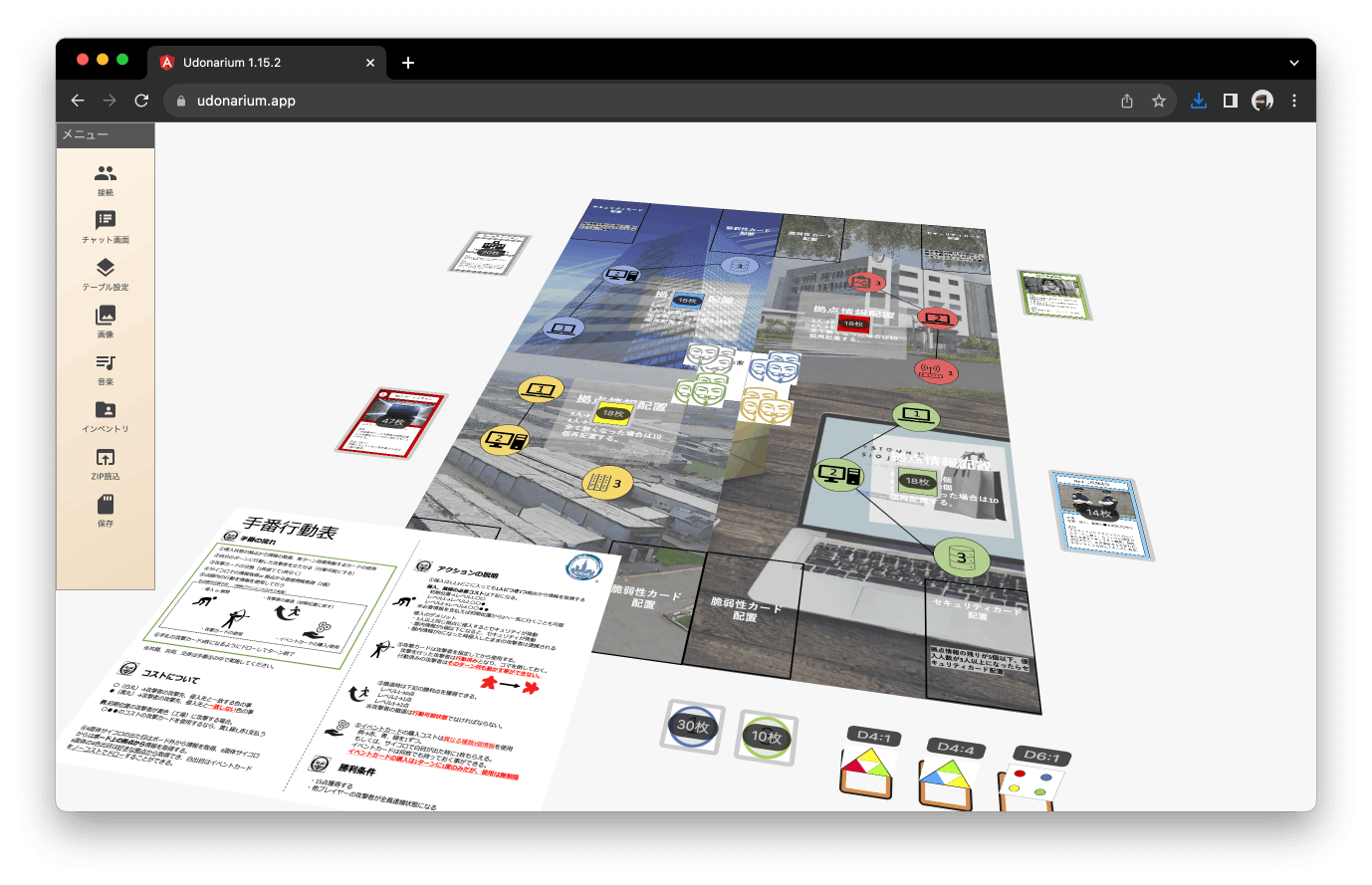Viewport: 1372px width, 885px height.
Task: Click the red mail node
Action: [x=866, y=284]
